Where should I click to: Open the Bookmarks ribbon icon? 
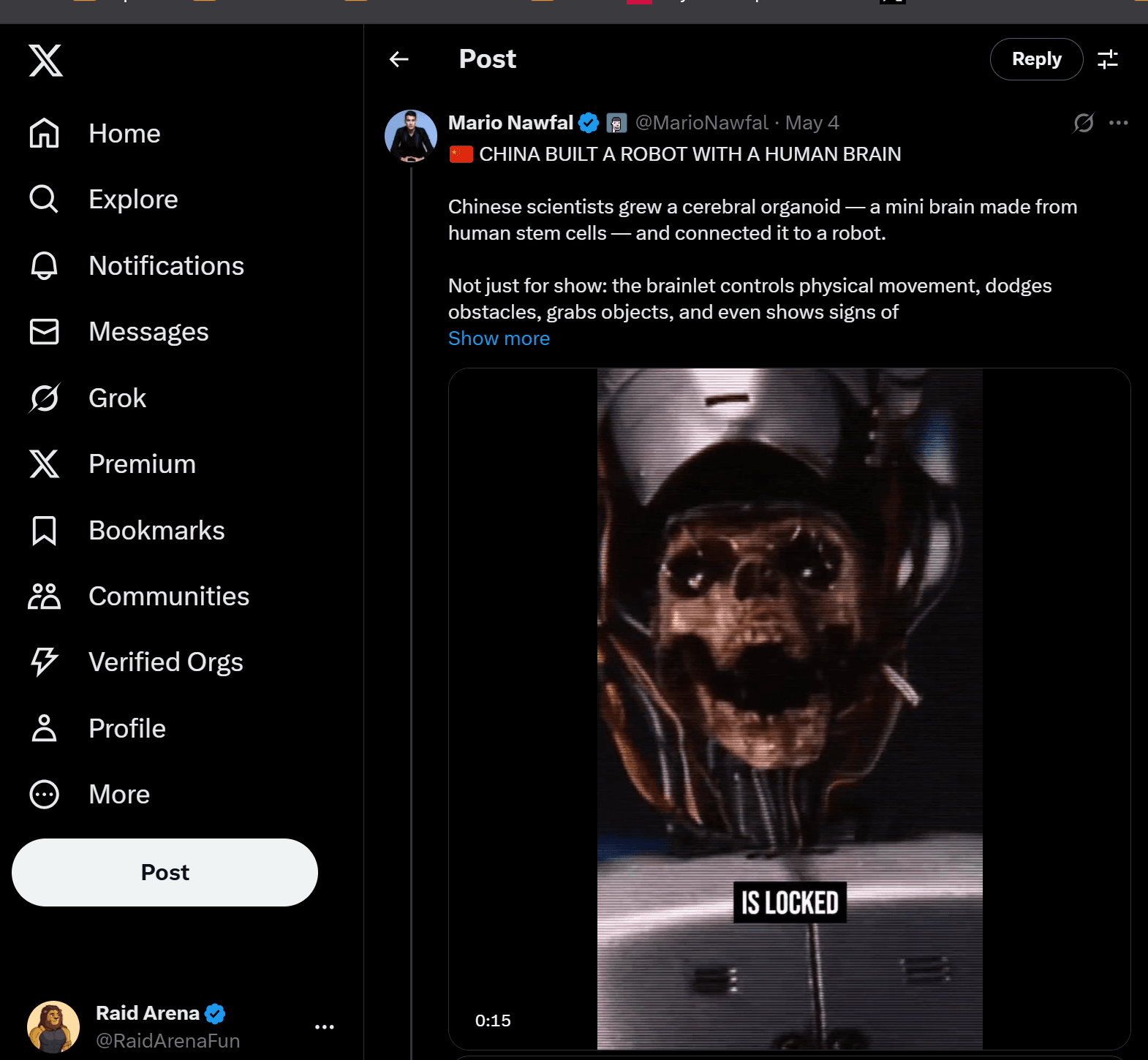point(44,530)
